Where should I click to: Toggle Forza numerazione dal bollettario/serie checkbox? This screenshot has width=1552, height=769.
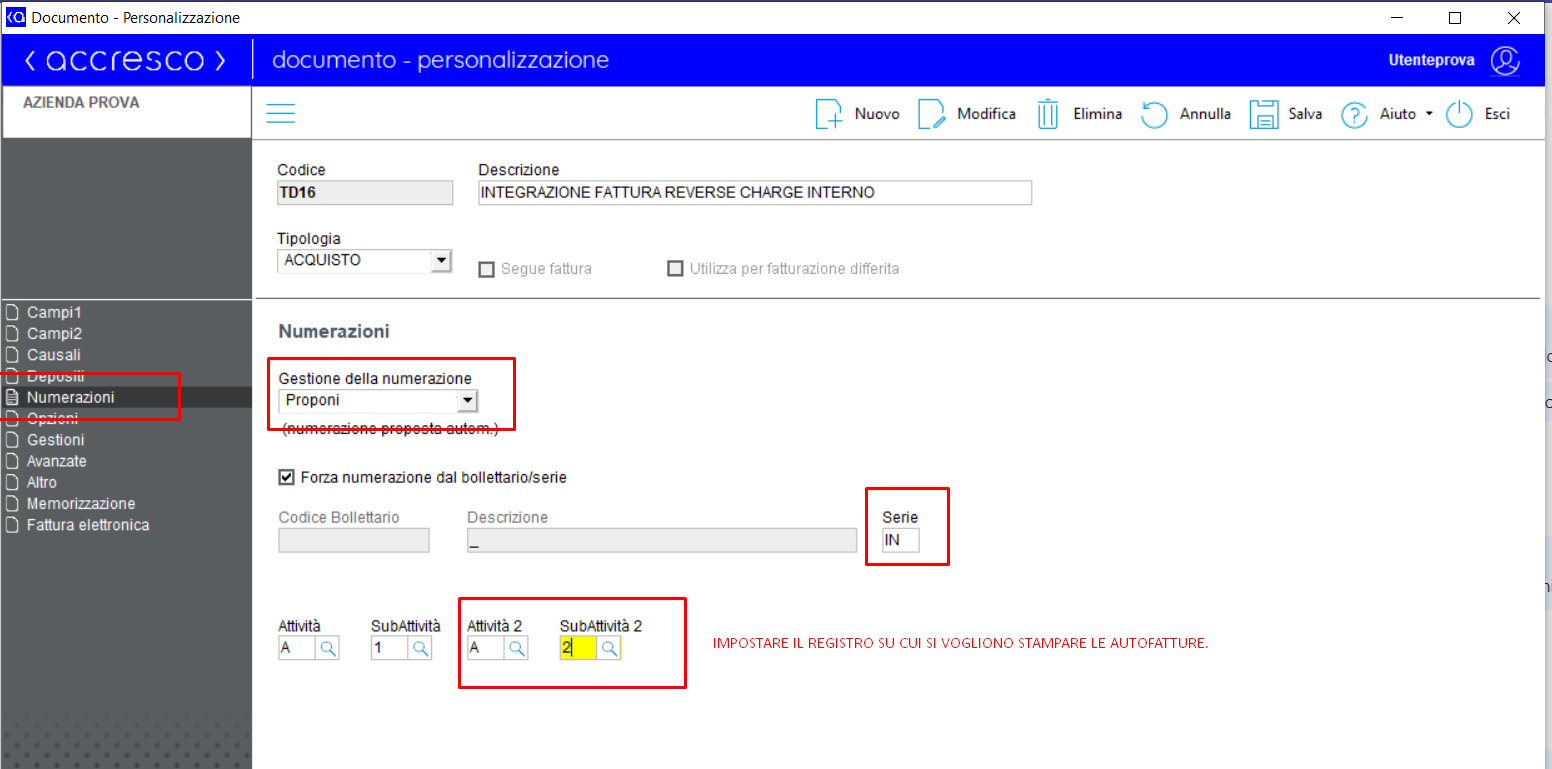click(x=287, y=478)
